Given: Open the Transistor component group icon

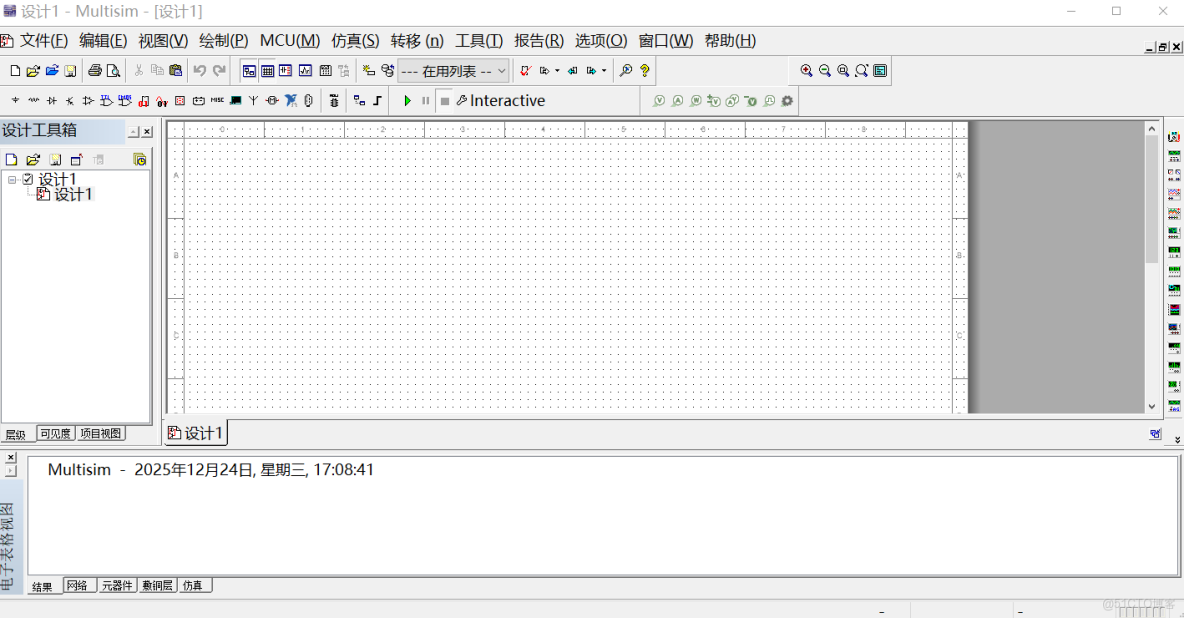Looking at the screenshot, I should (69, 100).
